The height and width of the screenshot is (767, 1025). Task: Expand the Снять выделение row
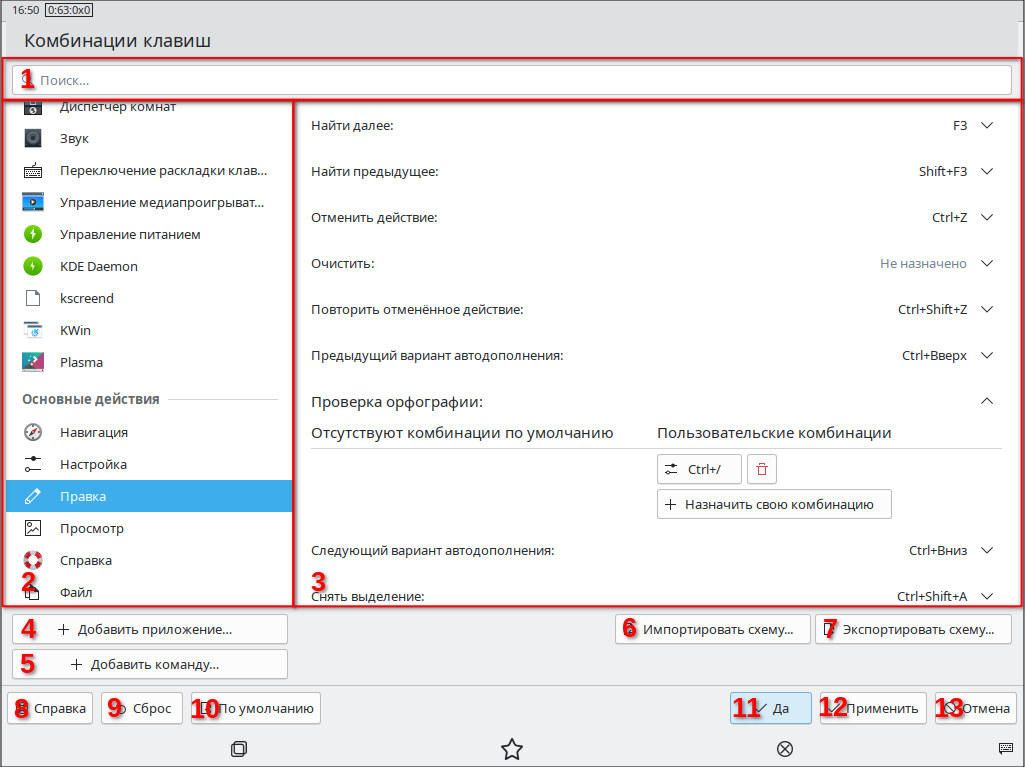(x=987, y=596)
